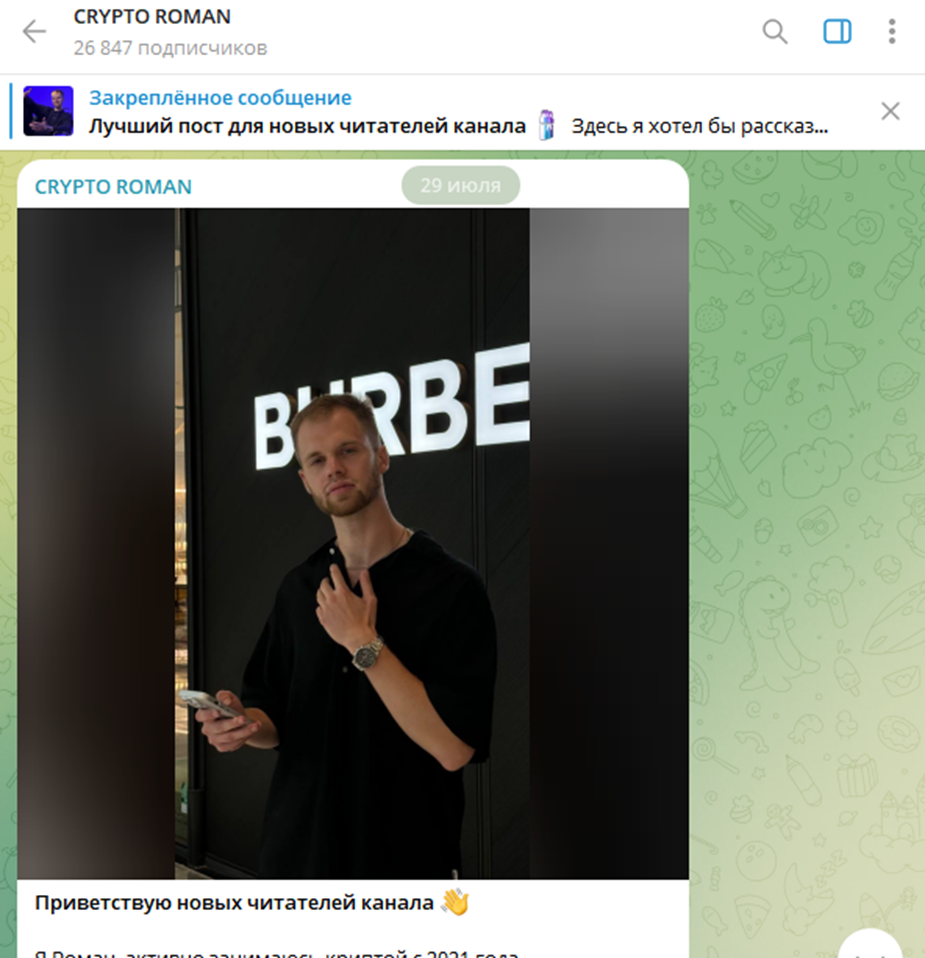Viewport: 925px width, 958px height.
Task: Click the 26 847 подписчиков subscriber count
Action: (x=170, y=48)
